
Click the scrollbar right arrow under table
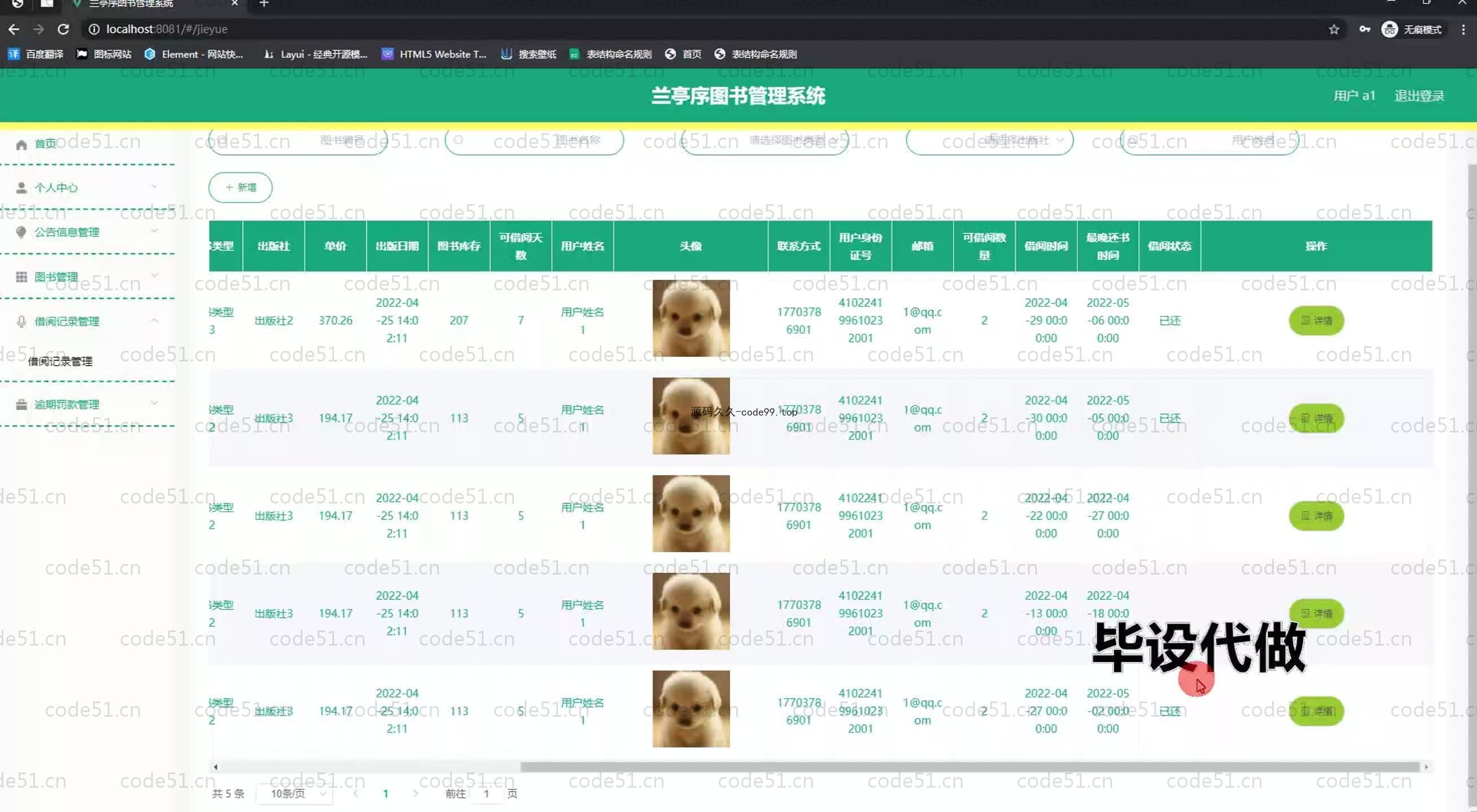click(x=1427, y=767)
